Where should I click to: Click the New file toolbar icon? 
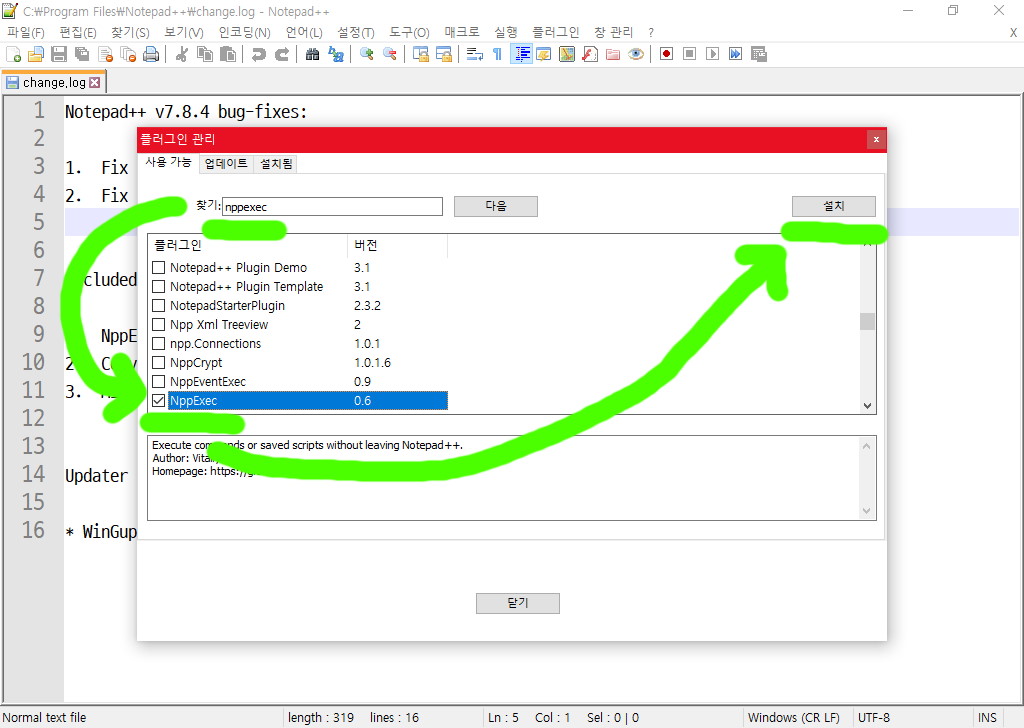14,54
